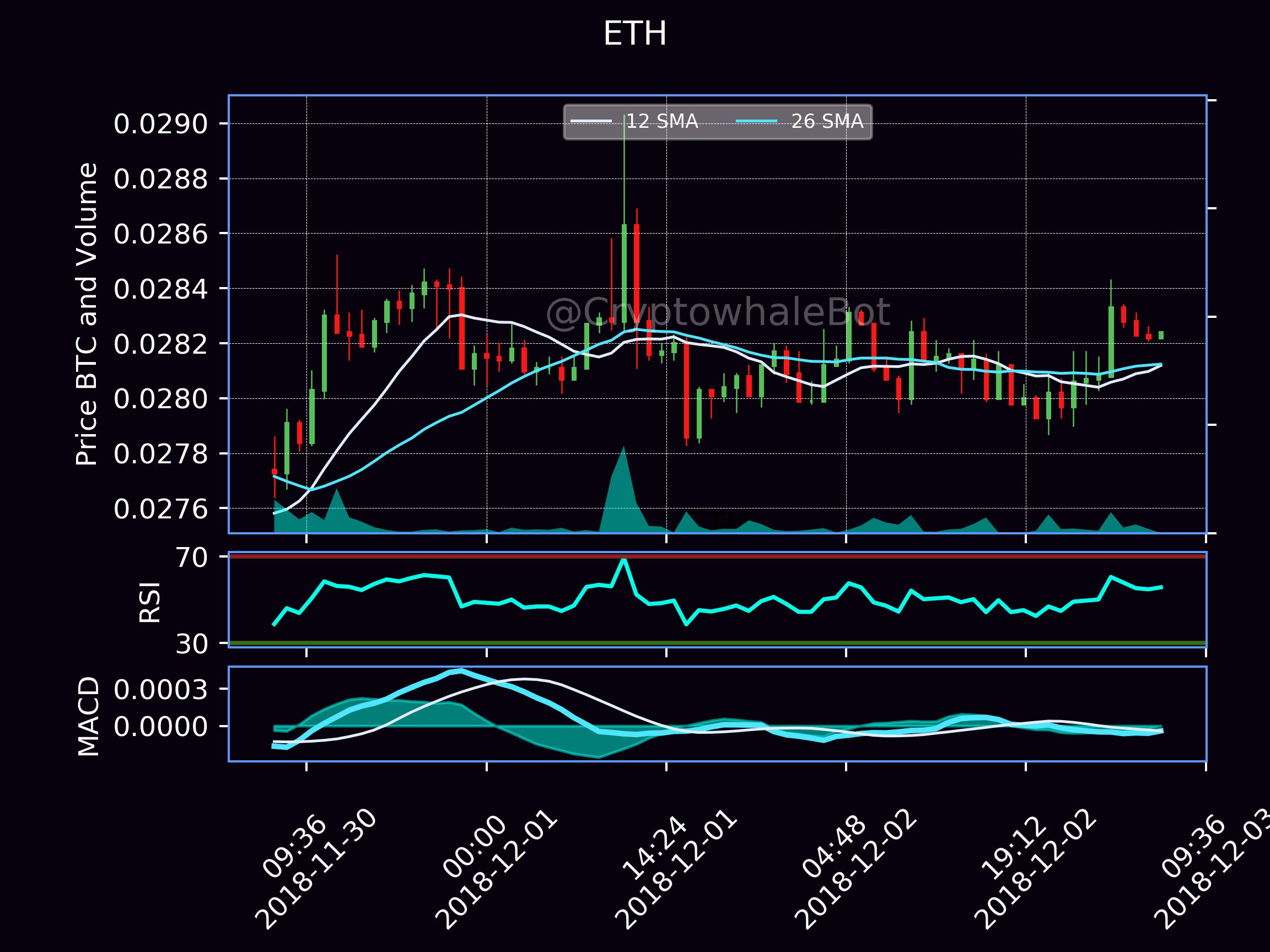Click the MACD 0.0000 axis label
The width and height of the screenshot is (1270, 952).
[160, 727]
